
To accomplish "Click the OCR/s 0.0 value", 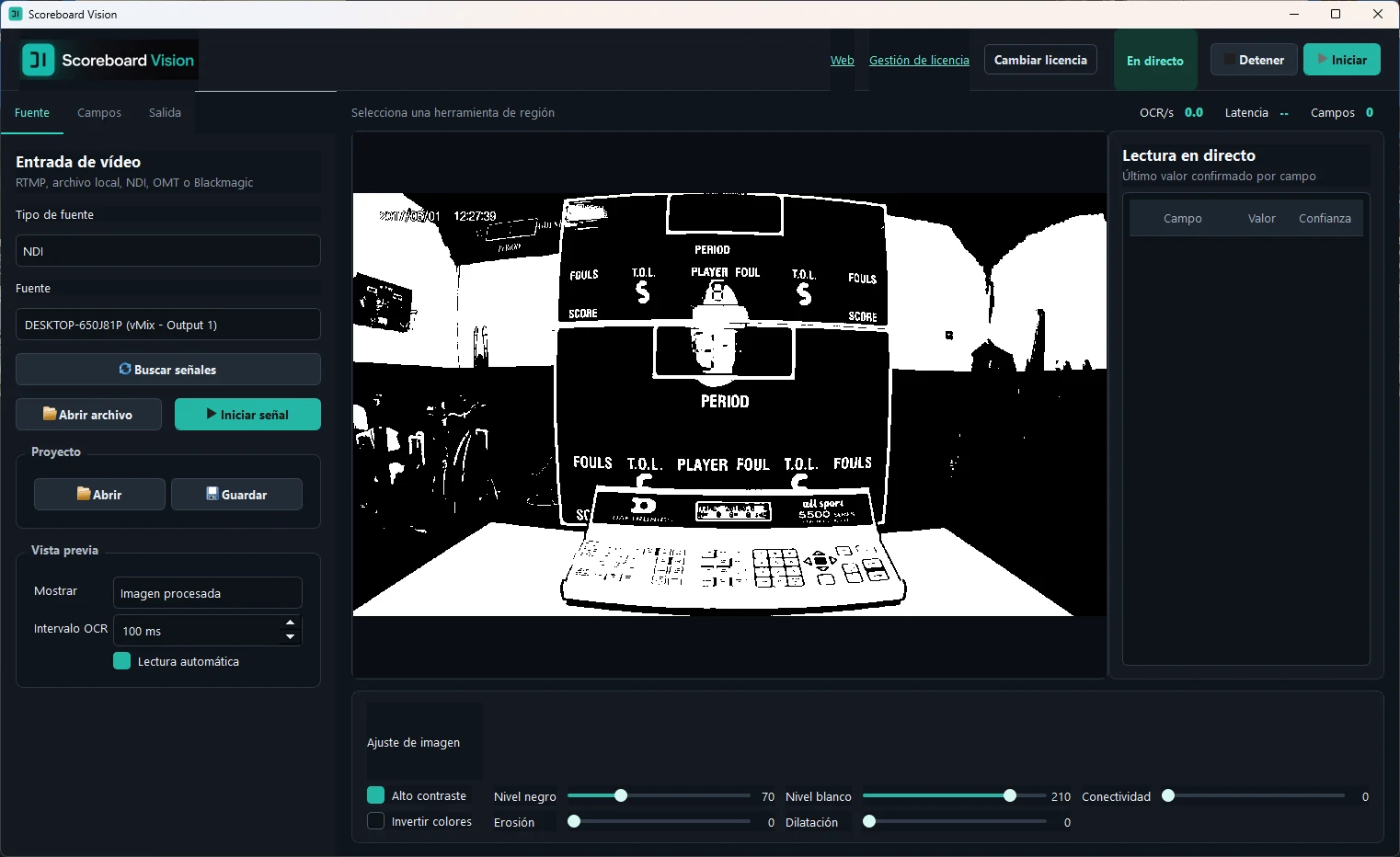I will [1194, 112].
